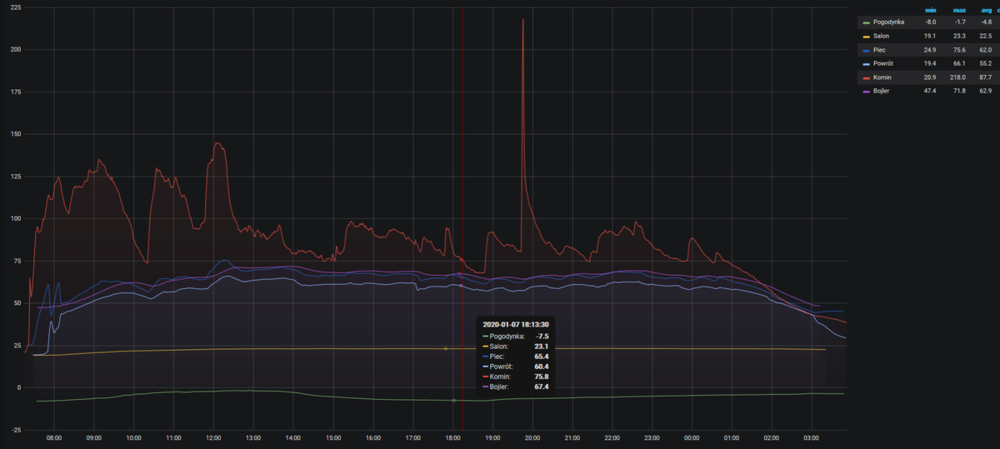Click the Komin curve peak around 12:00
This screenshot has width=1000, height=449.
pyautogui.click(x=217, y=144)
